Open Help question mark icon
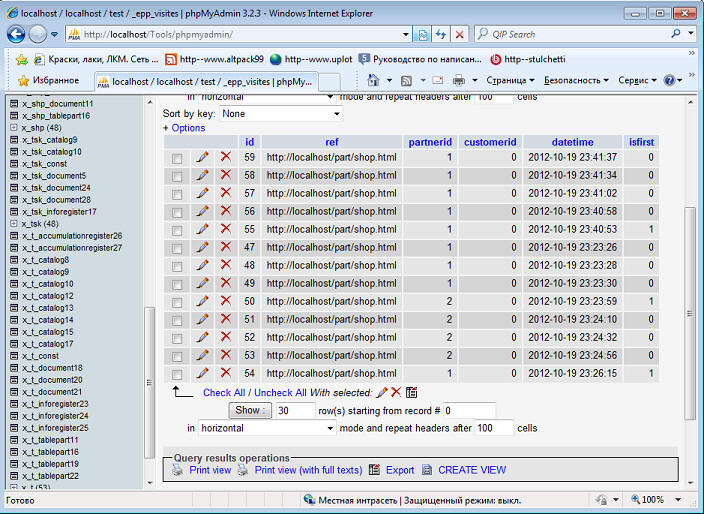Viewport: 704px width, 514px height. click(x=669, y=80)
